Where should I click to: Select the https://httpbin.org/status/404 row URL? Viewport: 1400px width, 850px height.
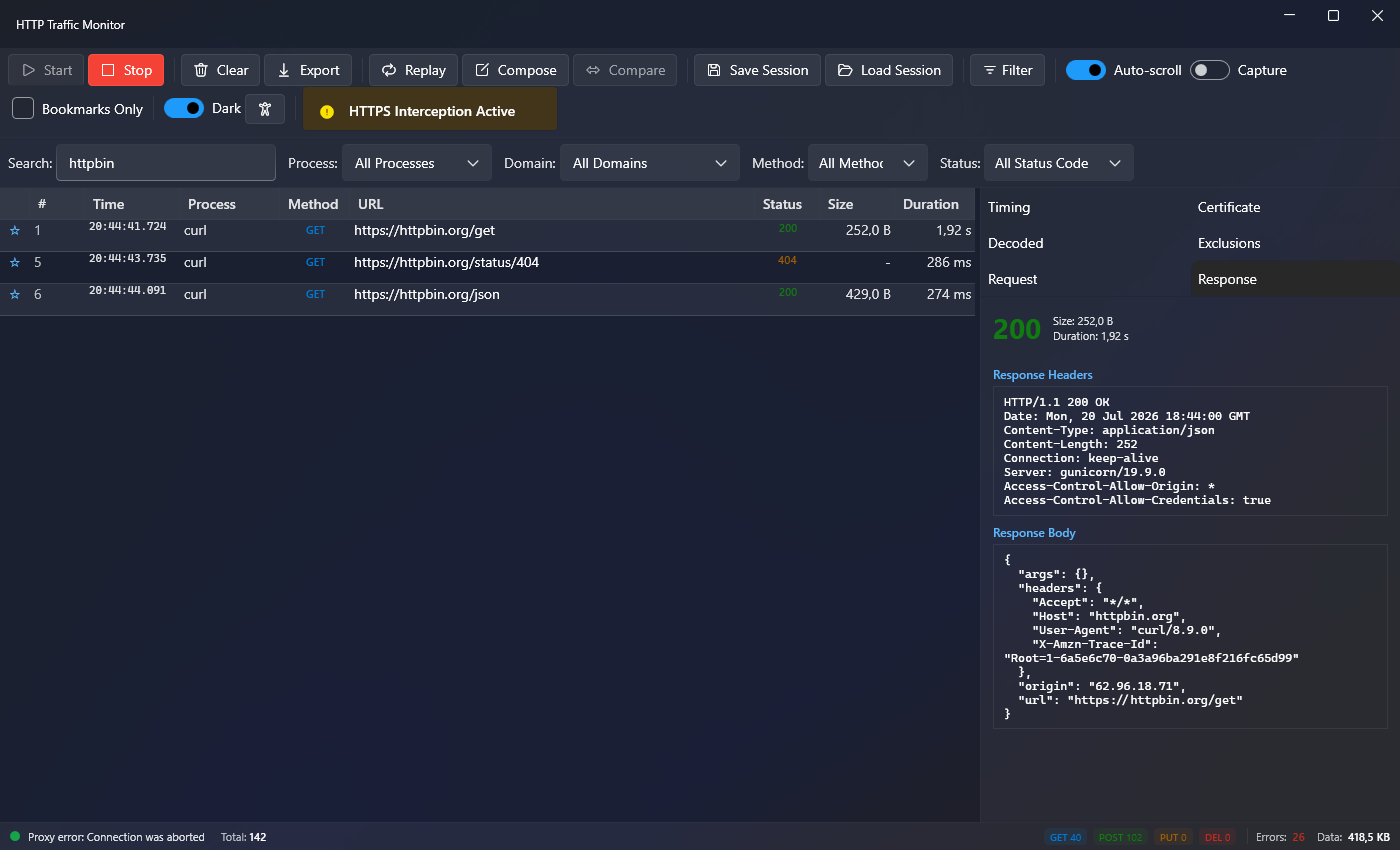point(446,262)
